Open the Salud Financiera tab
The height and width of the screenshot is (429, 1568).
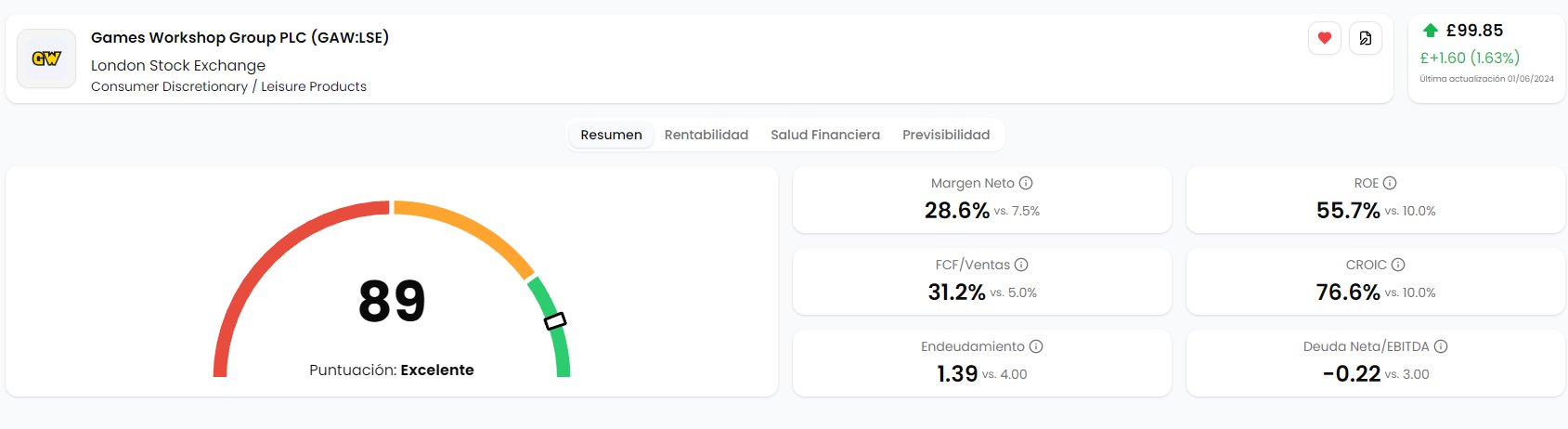click(x=825, y=135)
